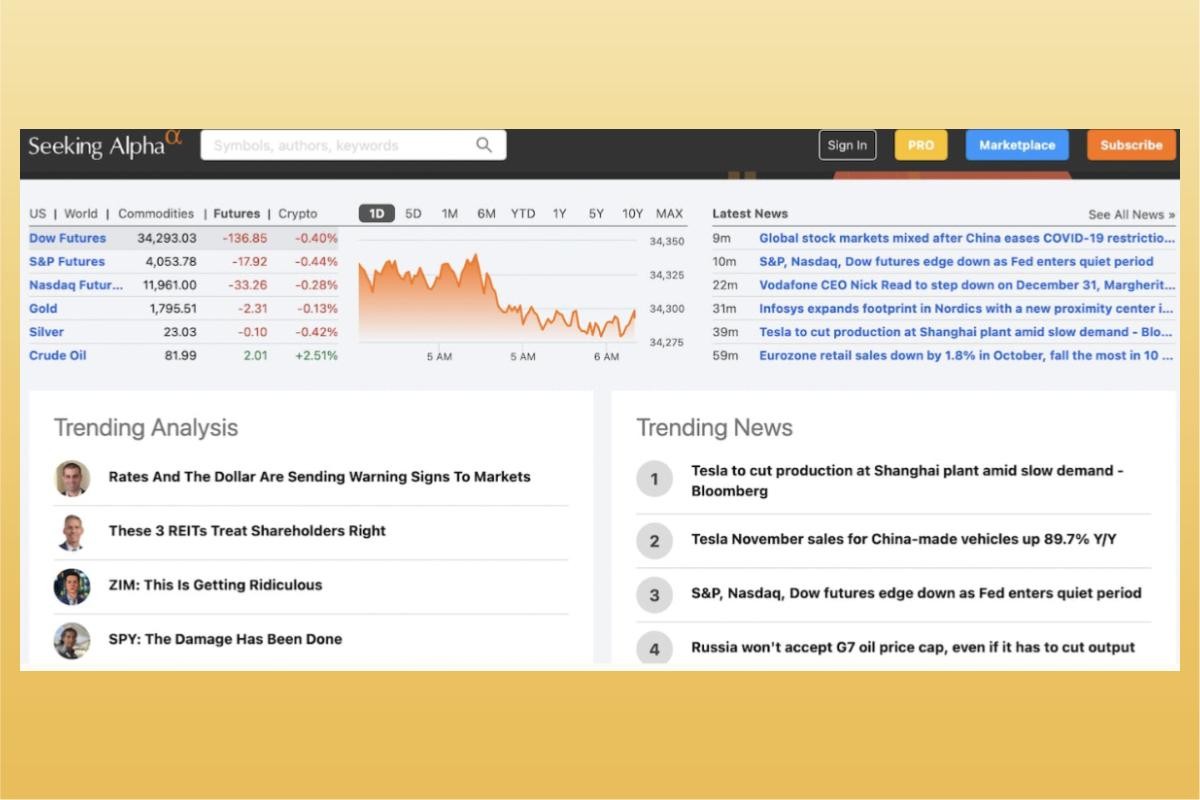Viewport: 1200px width, 800px height.
Task: Select the 6M chart range
Action: [x=486, y=214]
